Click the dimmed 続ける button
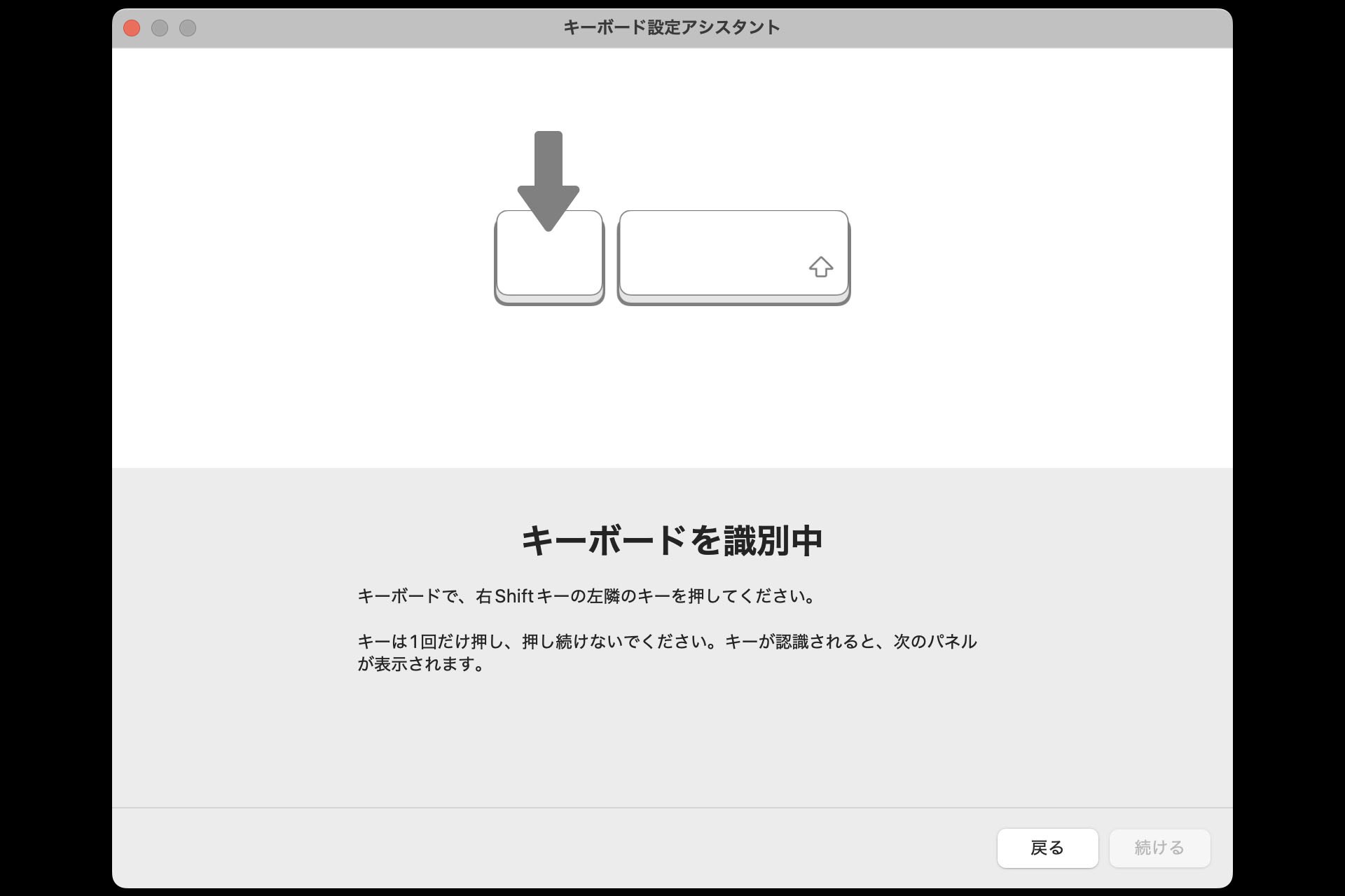Viewport: 1345px width, 896px height. tap(1159, 848)
